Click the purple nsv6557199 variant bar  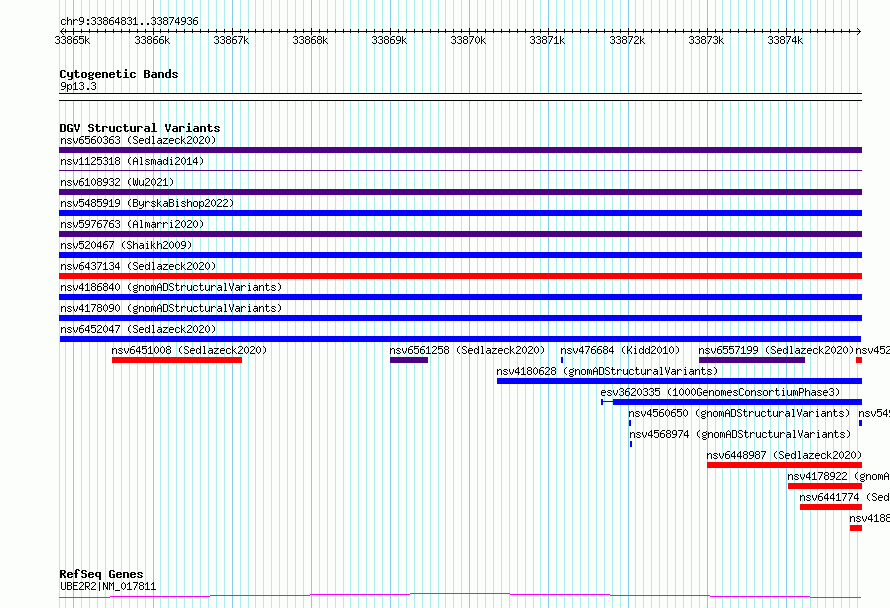coord(752,360)
